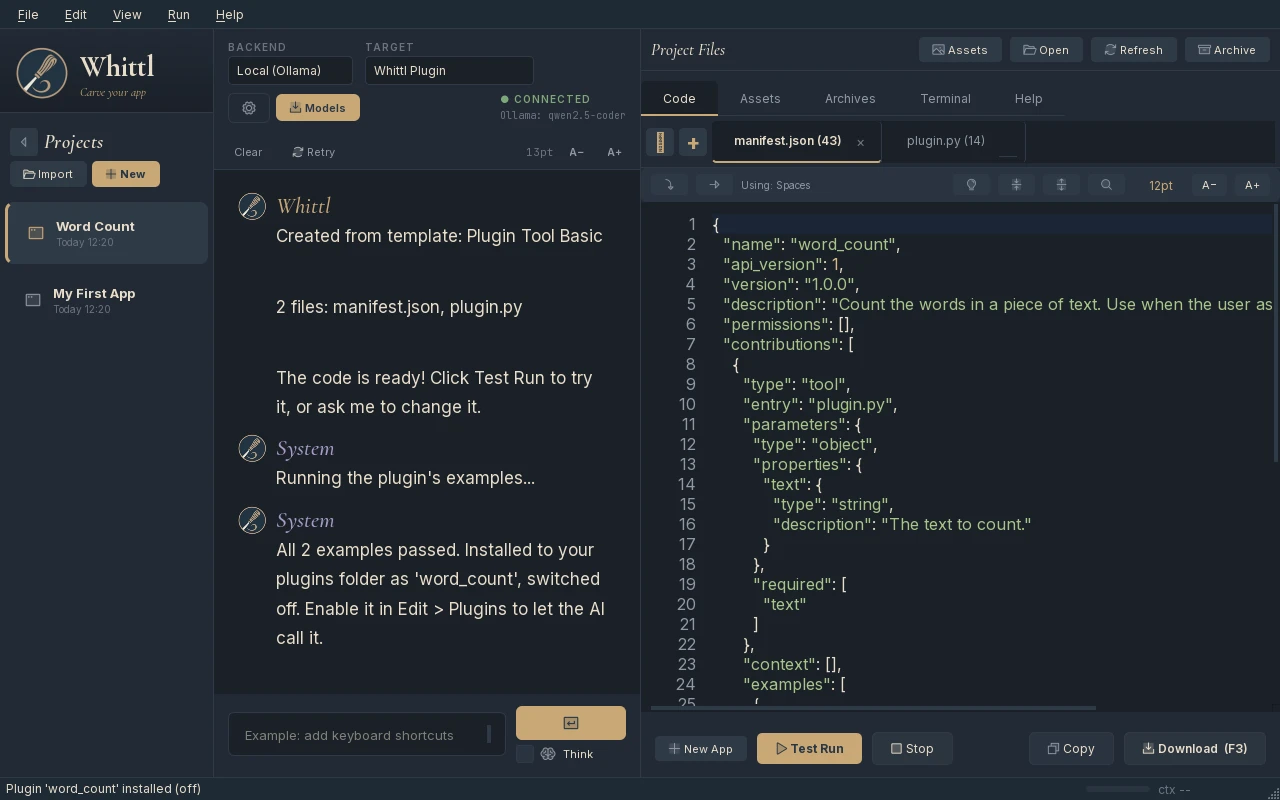This screenshot has height=800, width=1280.
Task: Click Retry in chat toolbar
Action: [314, 152]
